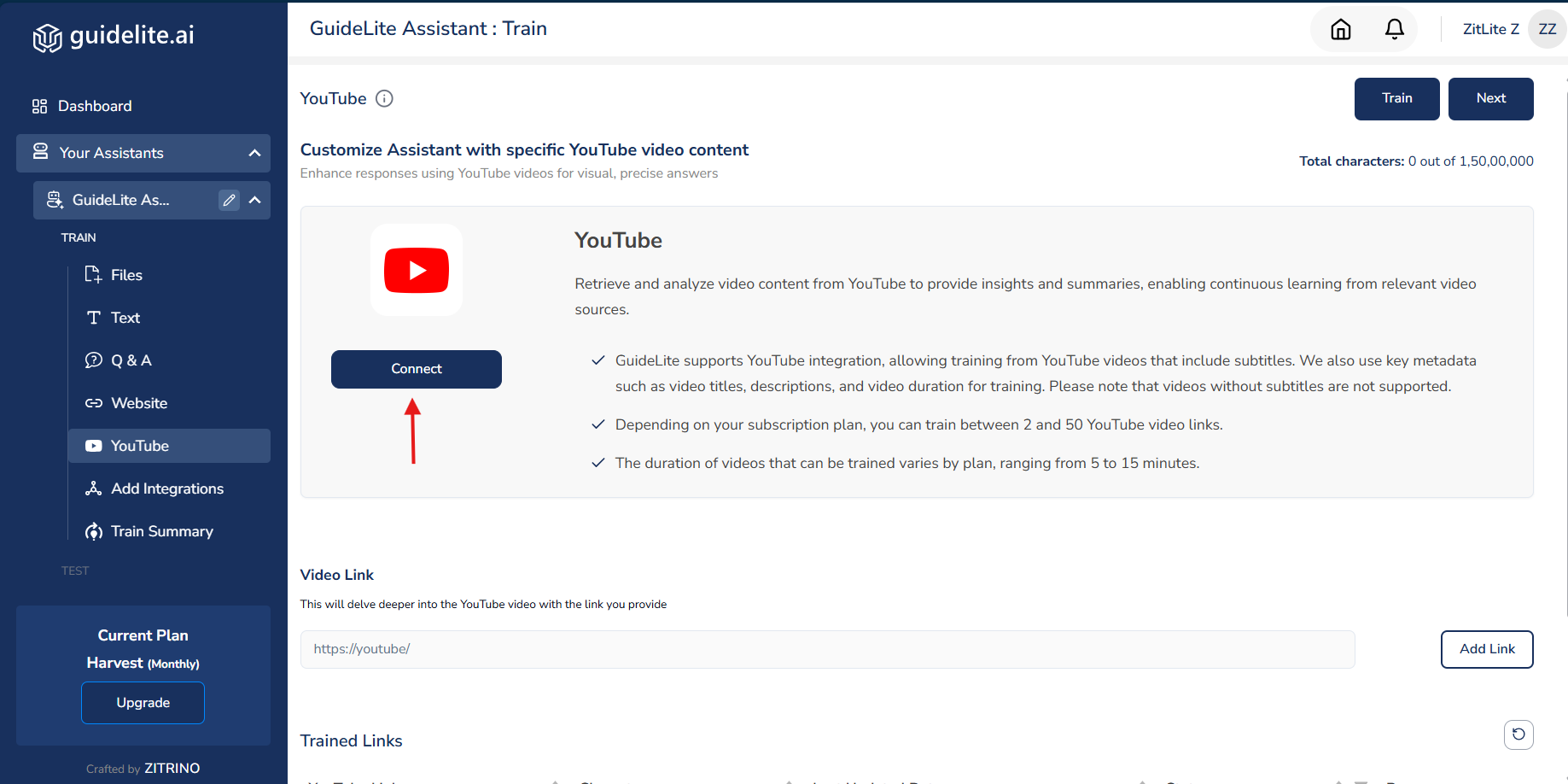Click the guidelite.ai logo
This screenshot has width=1568, height=784.
coord(114,36)
